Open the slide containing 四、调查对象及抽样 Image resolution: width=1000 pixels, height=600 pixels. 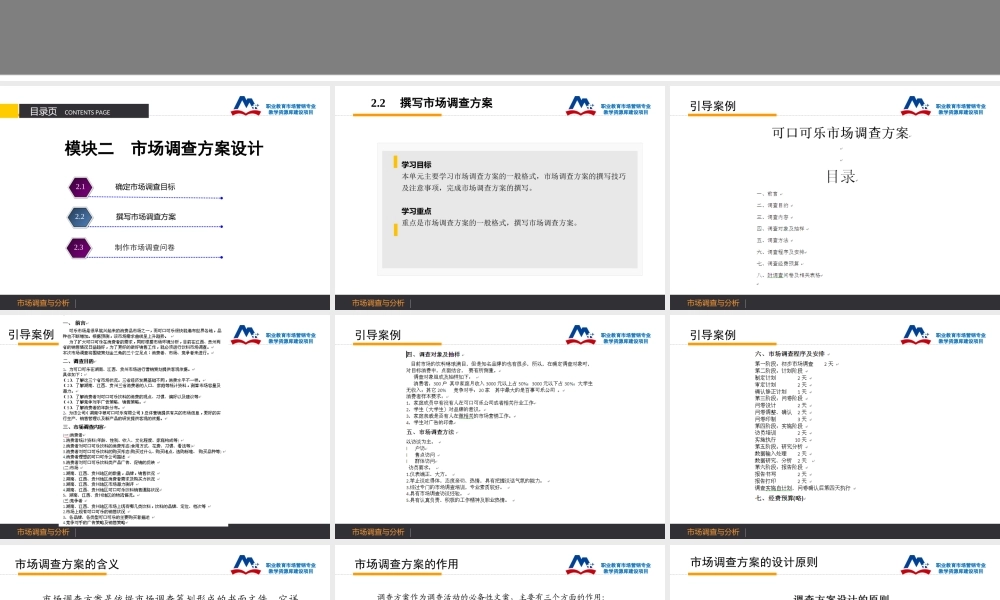pos(499,430)
